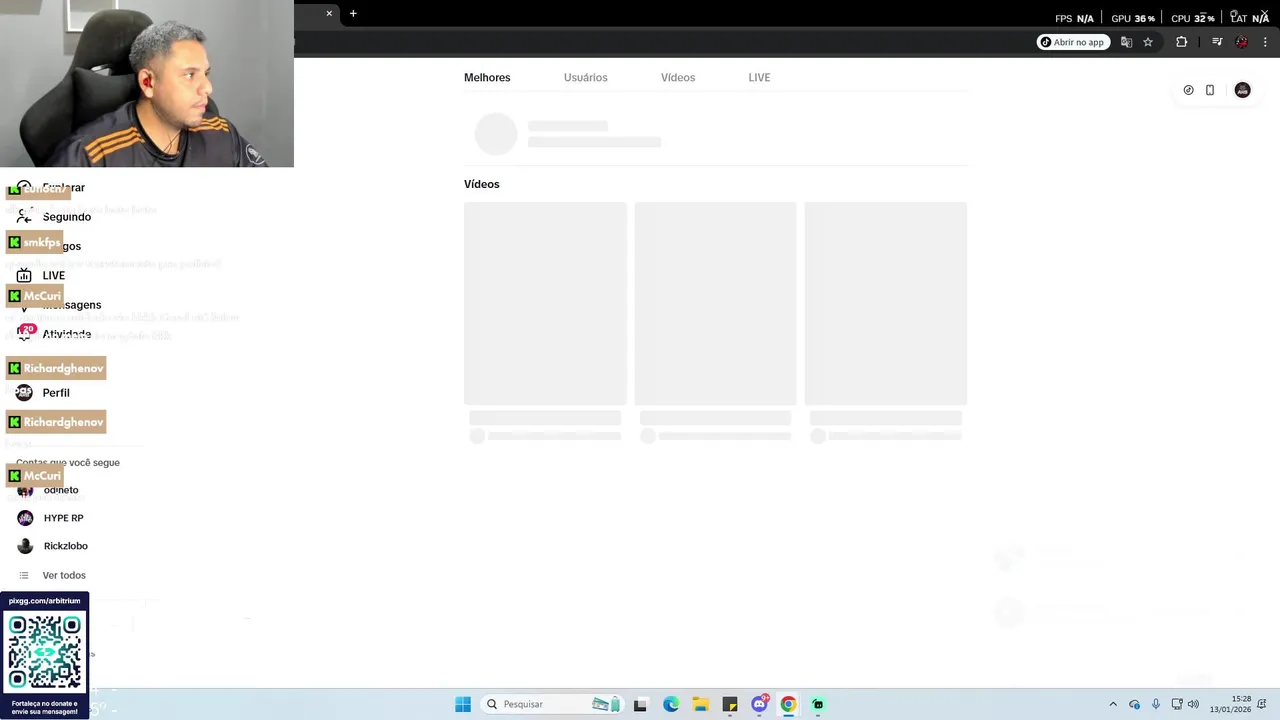Click the first loading video thumbnail
Image resolution: width=1280 pixels, height=720 pixels.
tap(545, 303)
